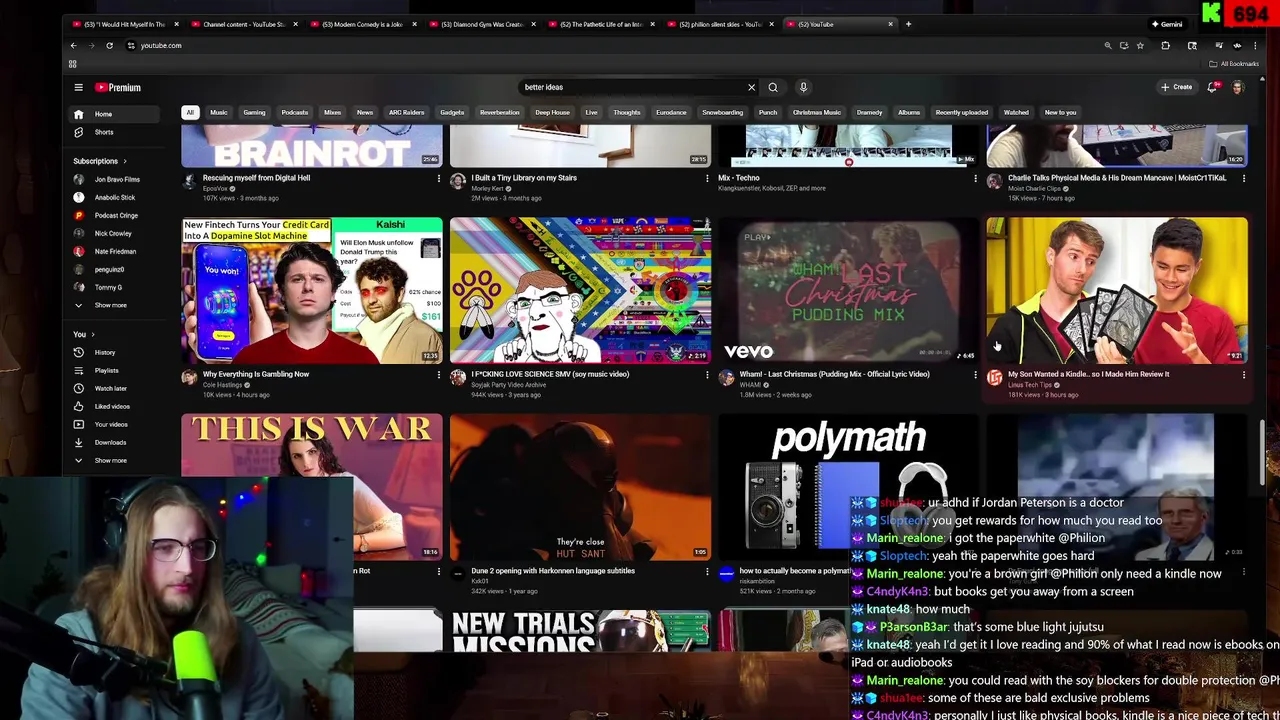Click Linus Tech Tips channel avatar
Image resolution: width=1280 pixels, height=720 pixels.
click(x=994, y=378)
